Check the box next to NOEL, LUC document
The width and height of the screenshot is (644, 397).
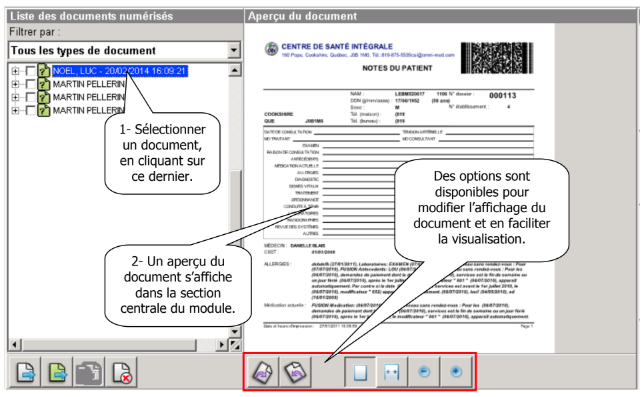(30, 71)
